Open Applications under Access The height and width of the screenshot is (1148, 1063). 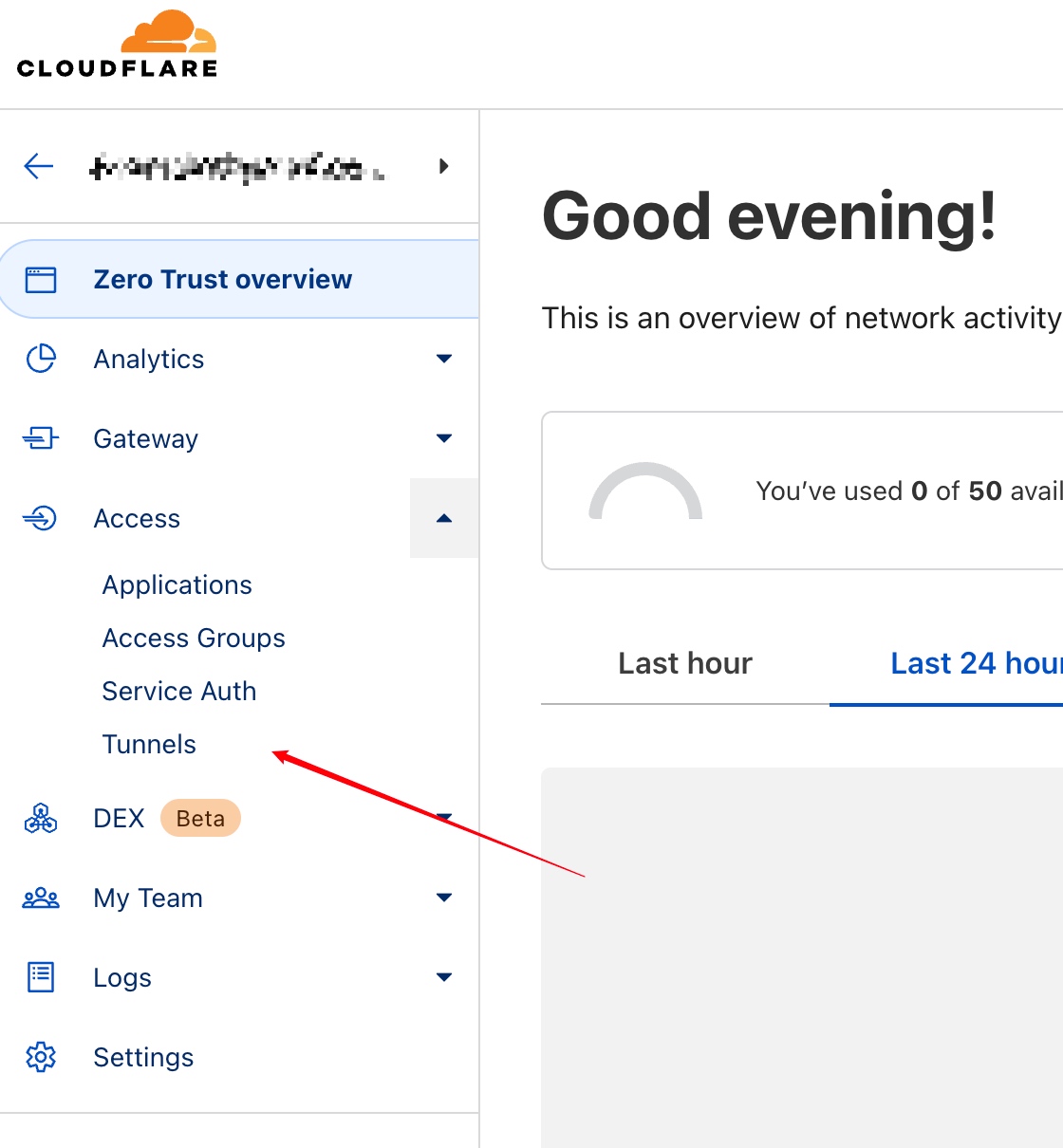(177, 585)
